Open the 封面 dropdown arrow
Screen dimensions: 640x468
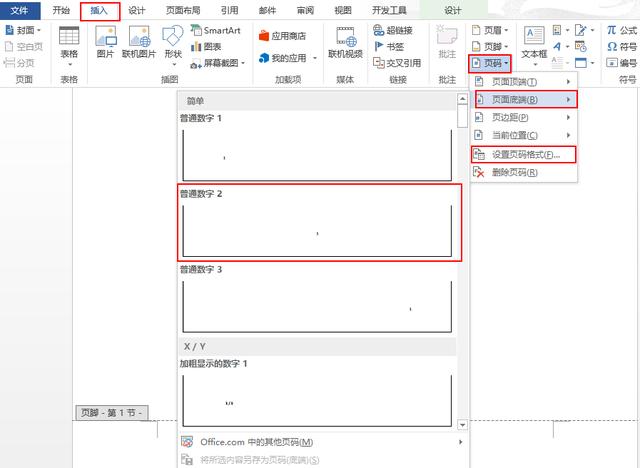(x=39, y=30)
